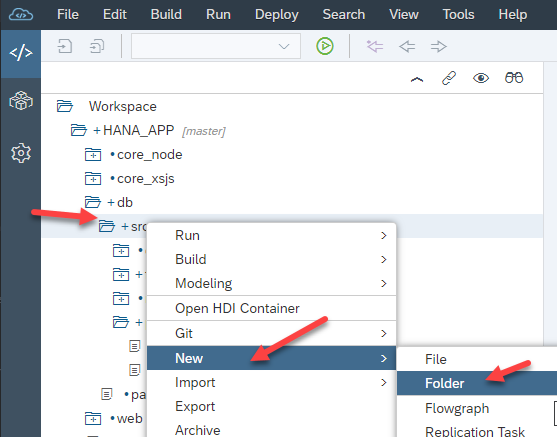
Task: Click the green Run play button
Action: pos(325,46)
